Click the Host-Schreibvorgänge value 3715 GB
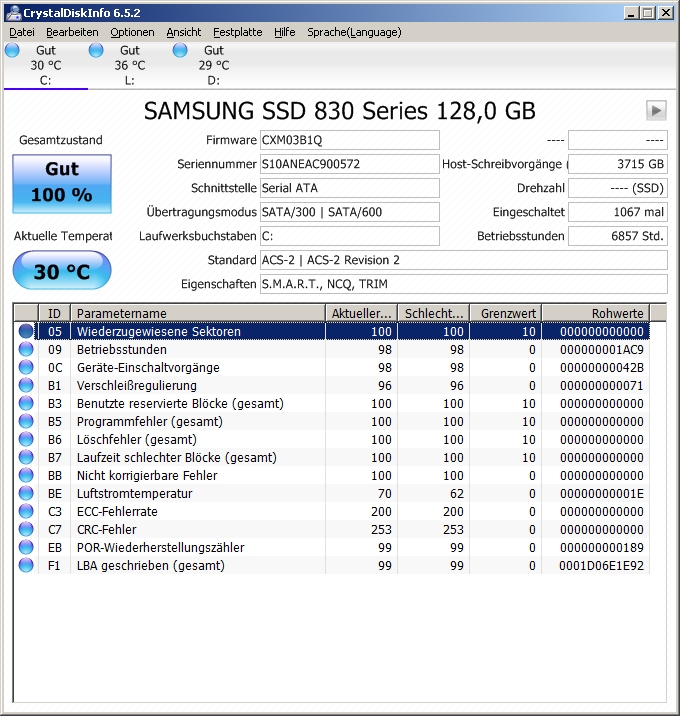 pyautogui.click(x=617, y=164)
